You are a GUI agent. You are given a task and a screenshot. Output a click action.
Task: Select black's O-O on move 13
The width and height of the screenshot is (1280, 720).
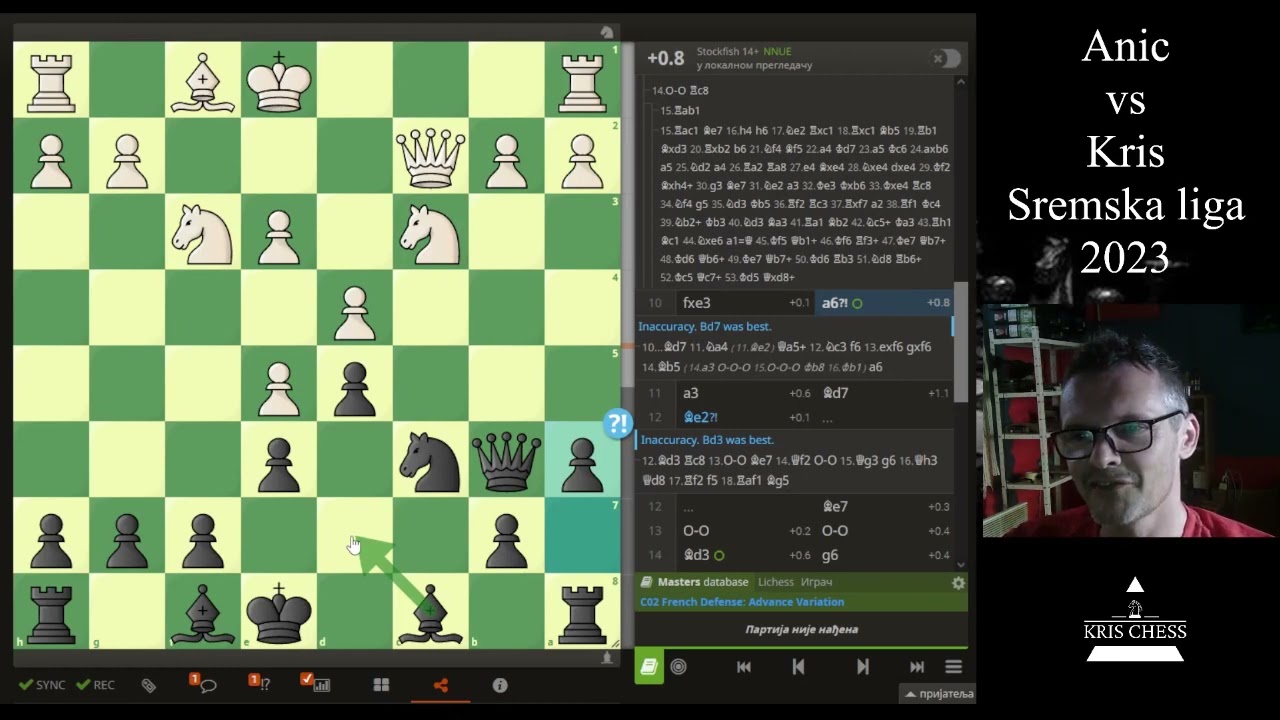[884, 531]
